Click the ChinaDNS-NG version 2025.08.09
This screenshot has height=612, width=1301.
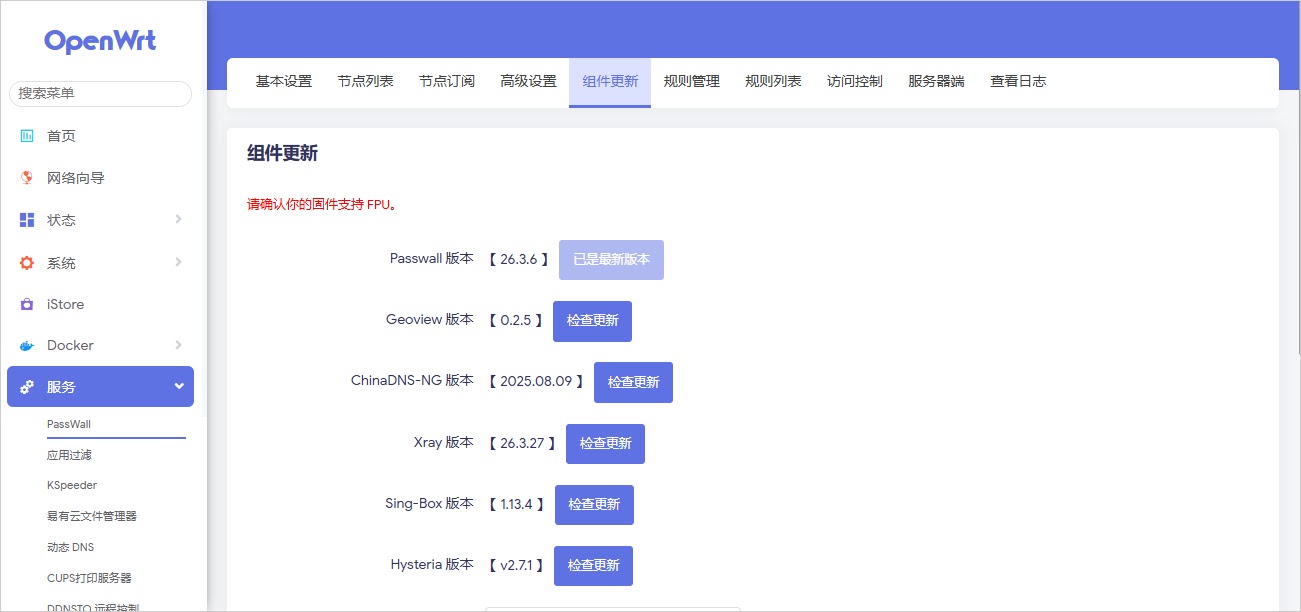click(x=536, y=381)
